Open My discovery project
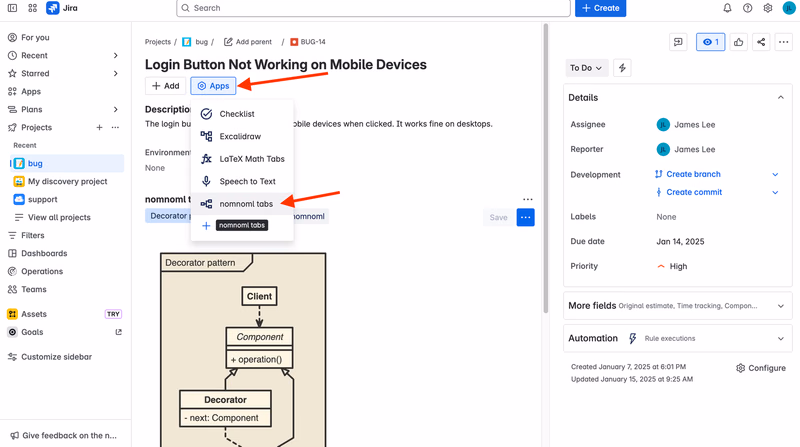The image size is (800, 447). 67,181
